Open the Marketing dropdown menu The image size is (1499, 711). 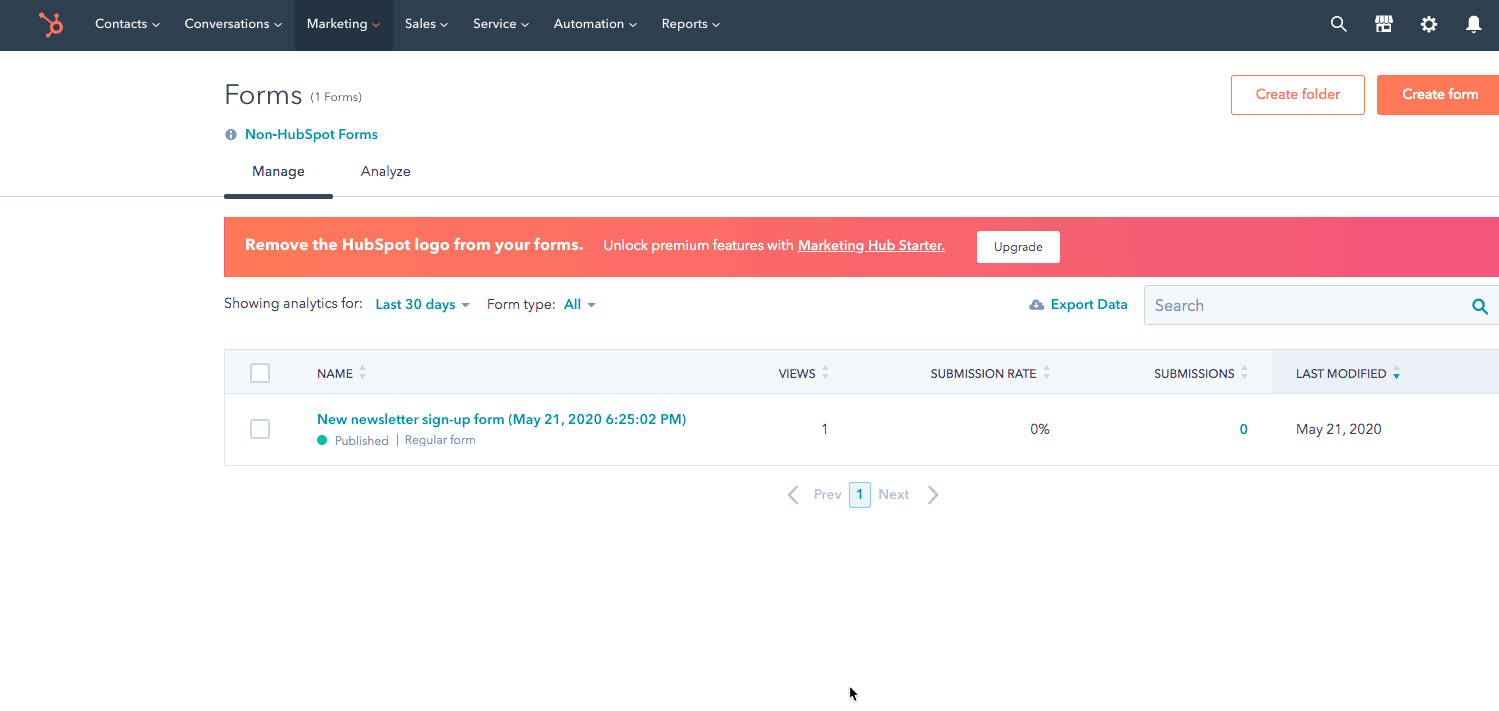coord(343,24)
